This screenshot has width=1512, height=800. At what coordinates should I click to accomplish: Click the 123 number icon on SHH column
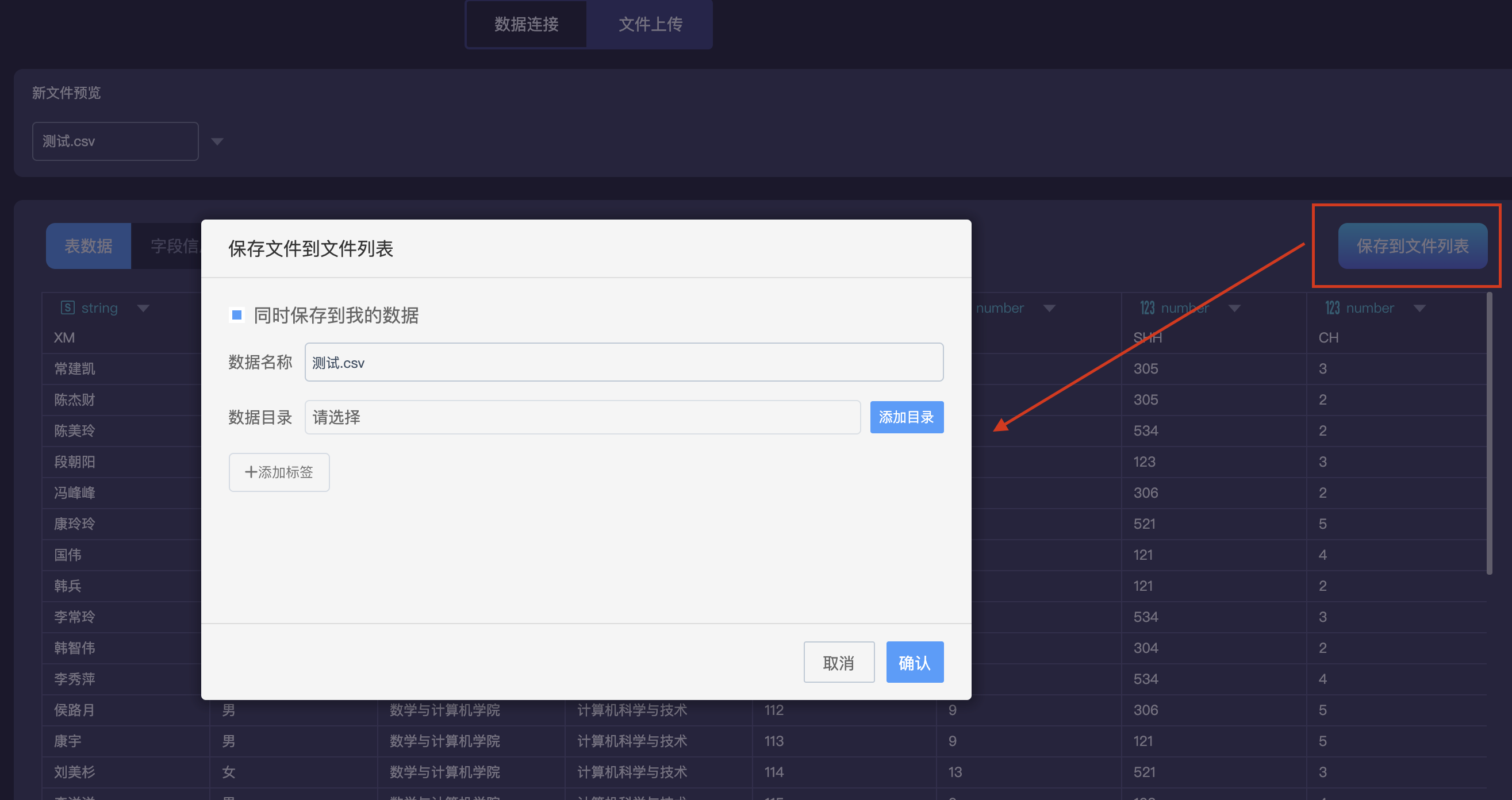[1147, 307]
